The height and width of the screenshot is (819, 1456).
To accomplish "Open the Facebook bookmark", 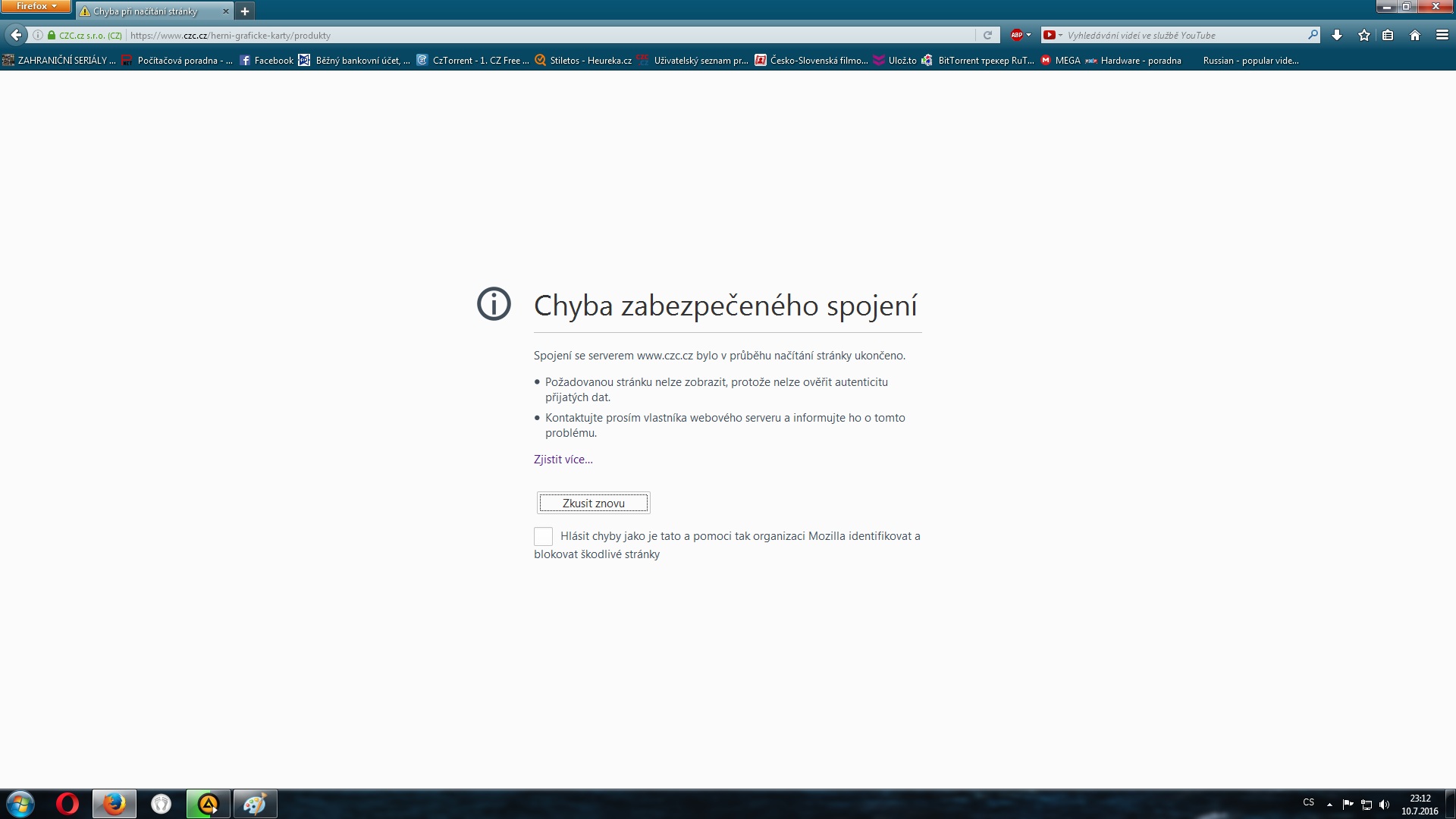I will coord(266,60).
